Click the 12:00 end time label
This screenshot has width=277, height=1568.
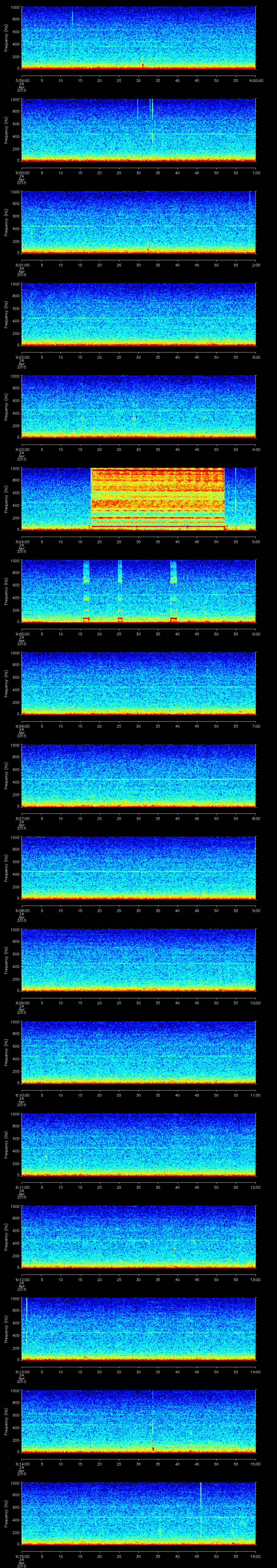pos(256,1187)
